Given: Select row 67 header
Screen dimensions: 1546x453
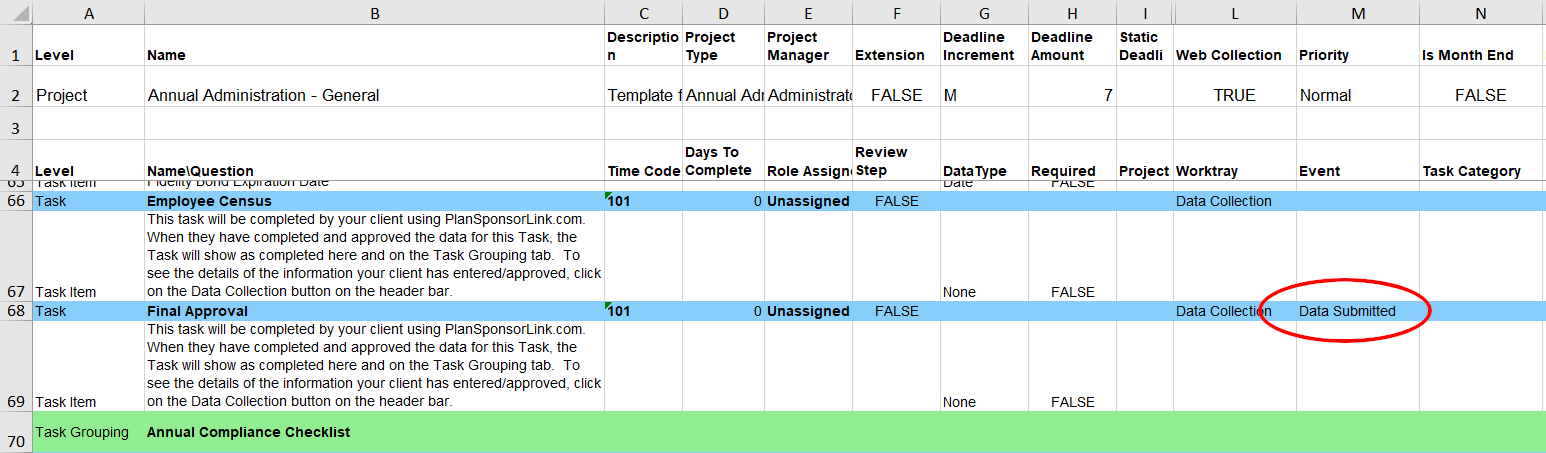Looking at the screenshot, I should (x=16, y=256).
